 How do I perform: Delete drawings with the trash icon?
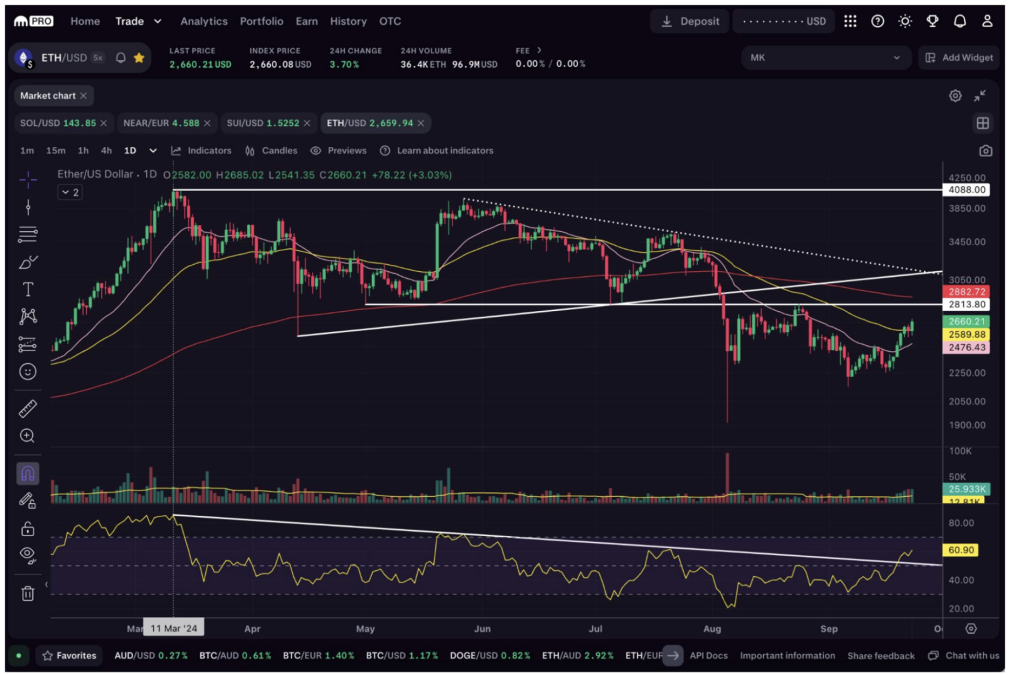(28, 593)
